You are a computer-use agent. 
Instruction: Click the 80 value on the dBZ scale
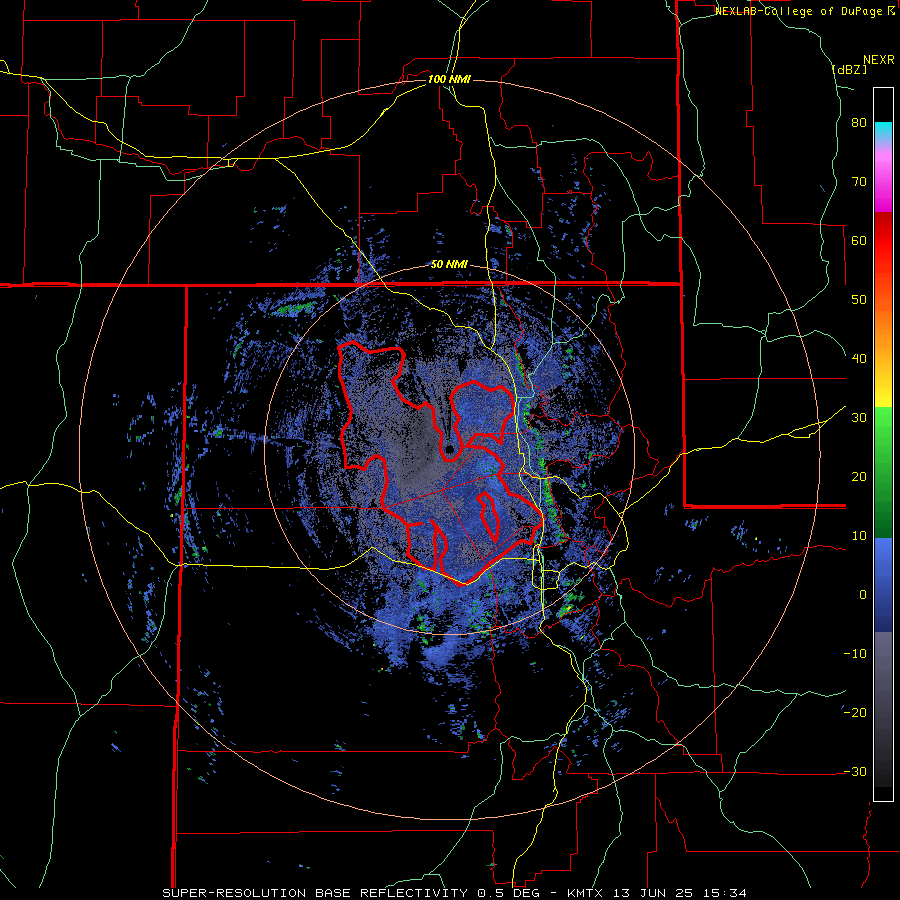click(x=859, y=123)
